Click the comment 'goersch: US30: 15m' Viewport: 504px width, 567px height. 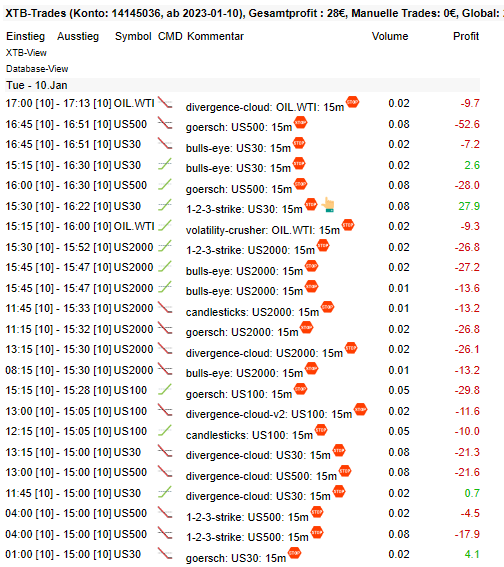(236, 558)
